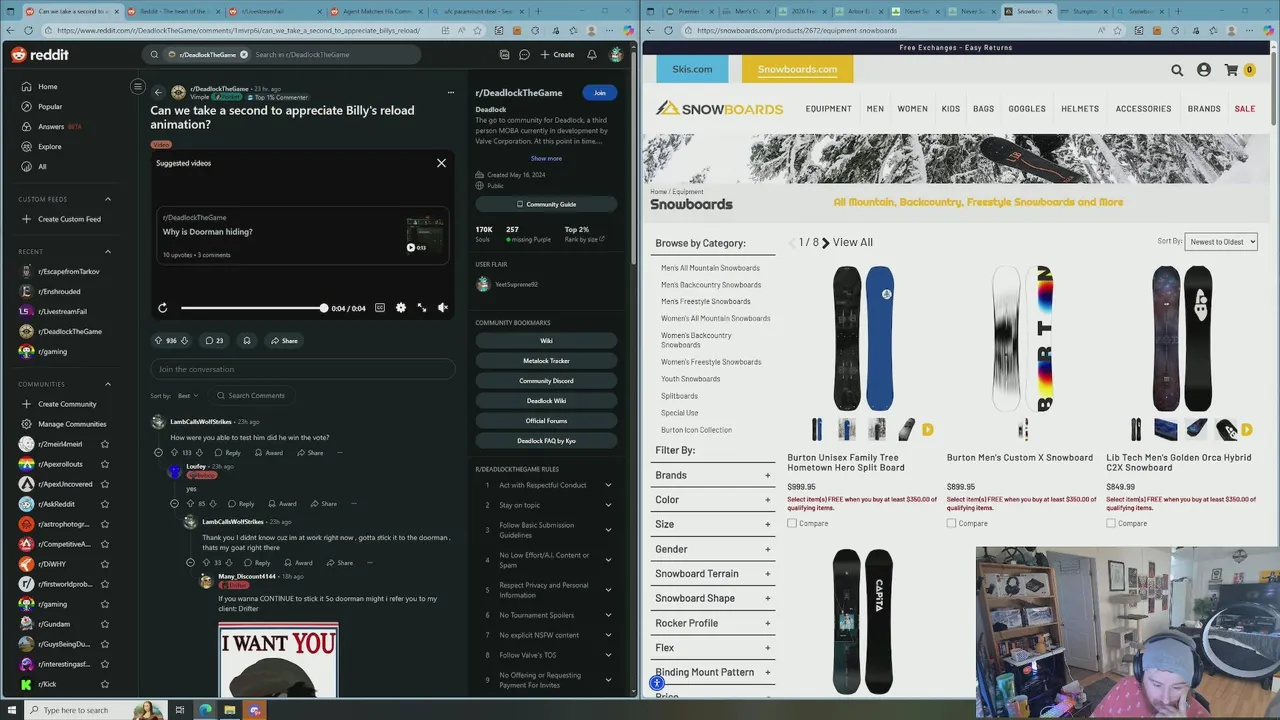Open r/EscapefromTarkov recent community
1280x720 pixels.
tap(68, 272)
